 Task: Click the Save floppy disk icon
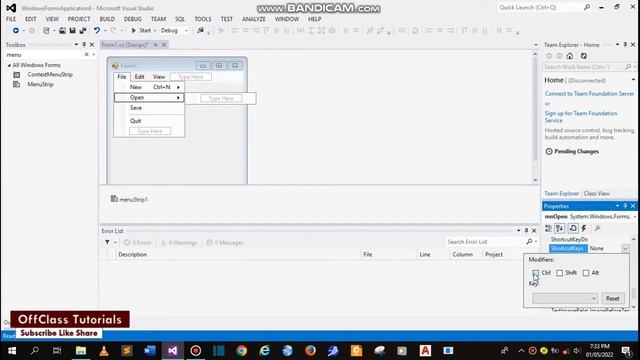tap(72, 31)
